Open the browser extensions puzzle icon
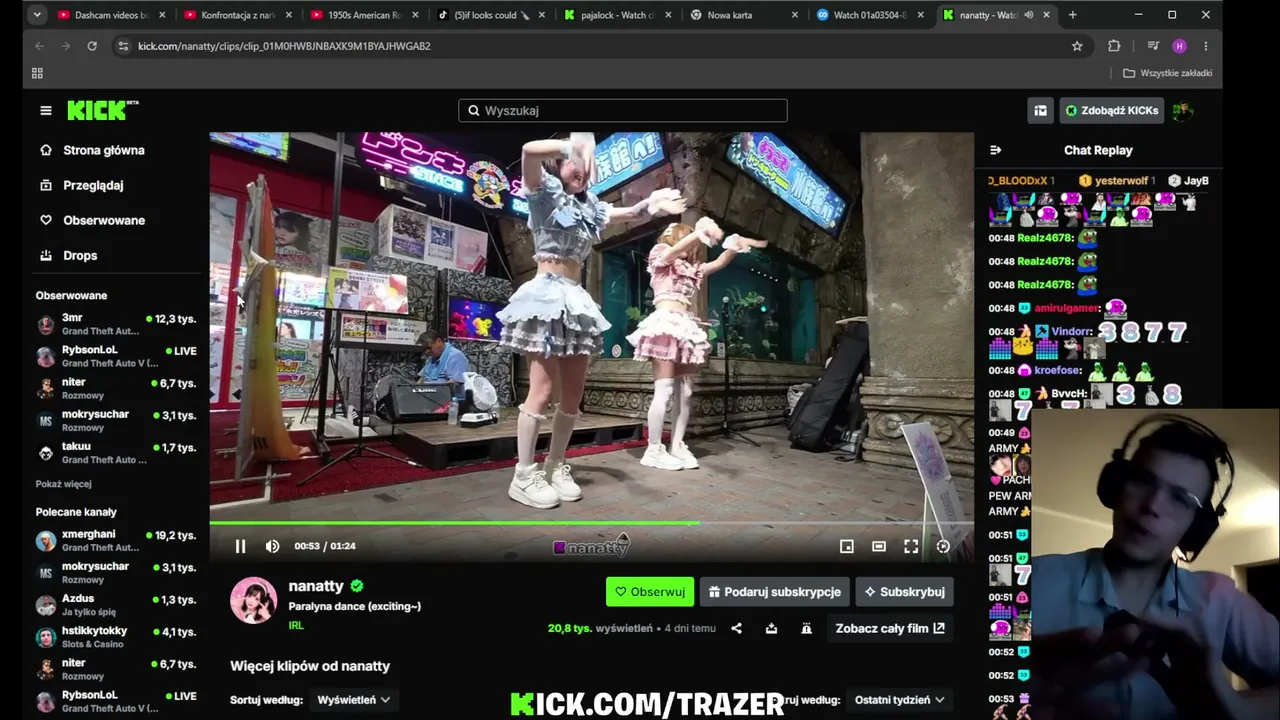This screenshot has height=720, width=1280. tap(1114, 46)
